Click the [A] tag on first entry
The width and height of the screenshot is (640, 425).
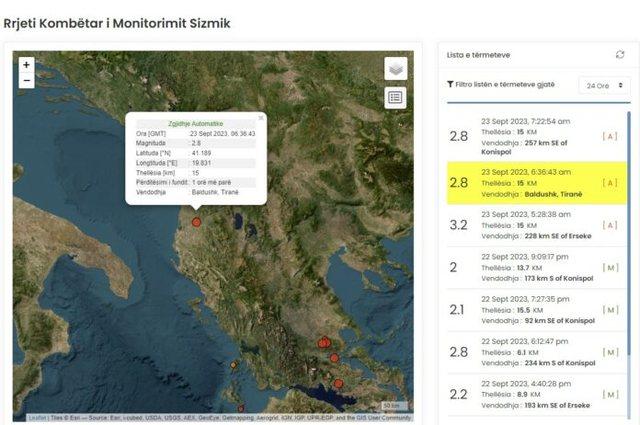[x=610, y=136]
